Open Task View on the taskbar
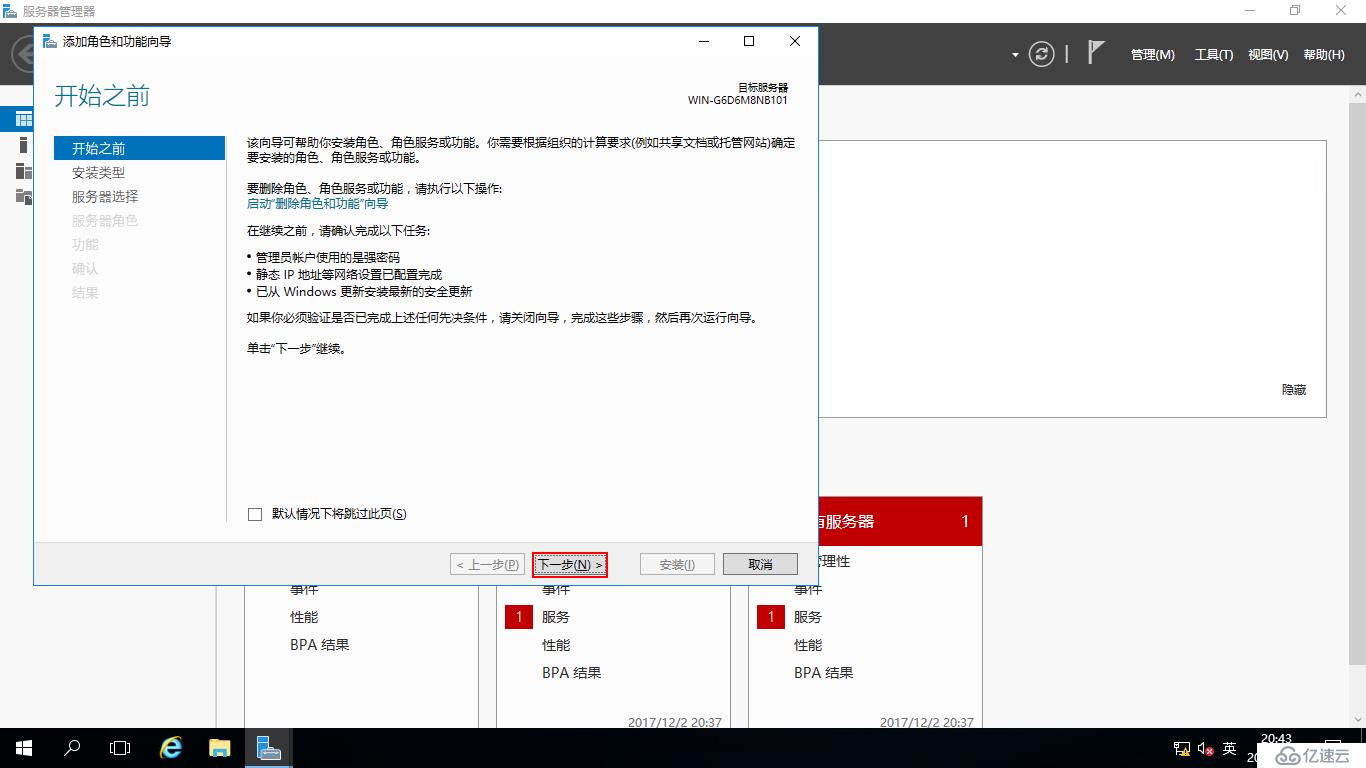This screenshot has height=768, width=1366. pyautogui.click(x=120, y=748)
